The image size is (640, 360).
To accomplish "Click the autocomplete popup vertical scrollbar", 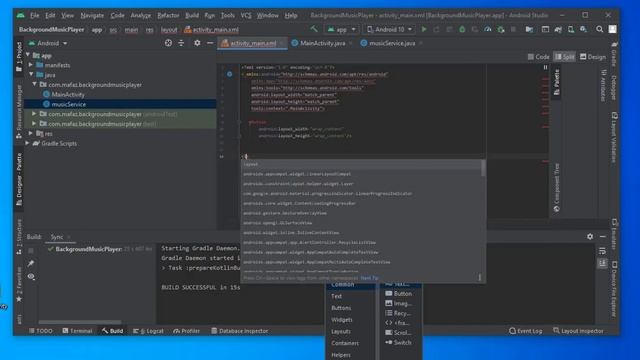I will (483, 168).
